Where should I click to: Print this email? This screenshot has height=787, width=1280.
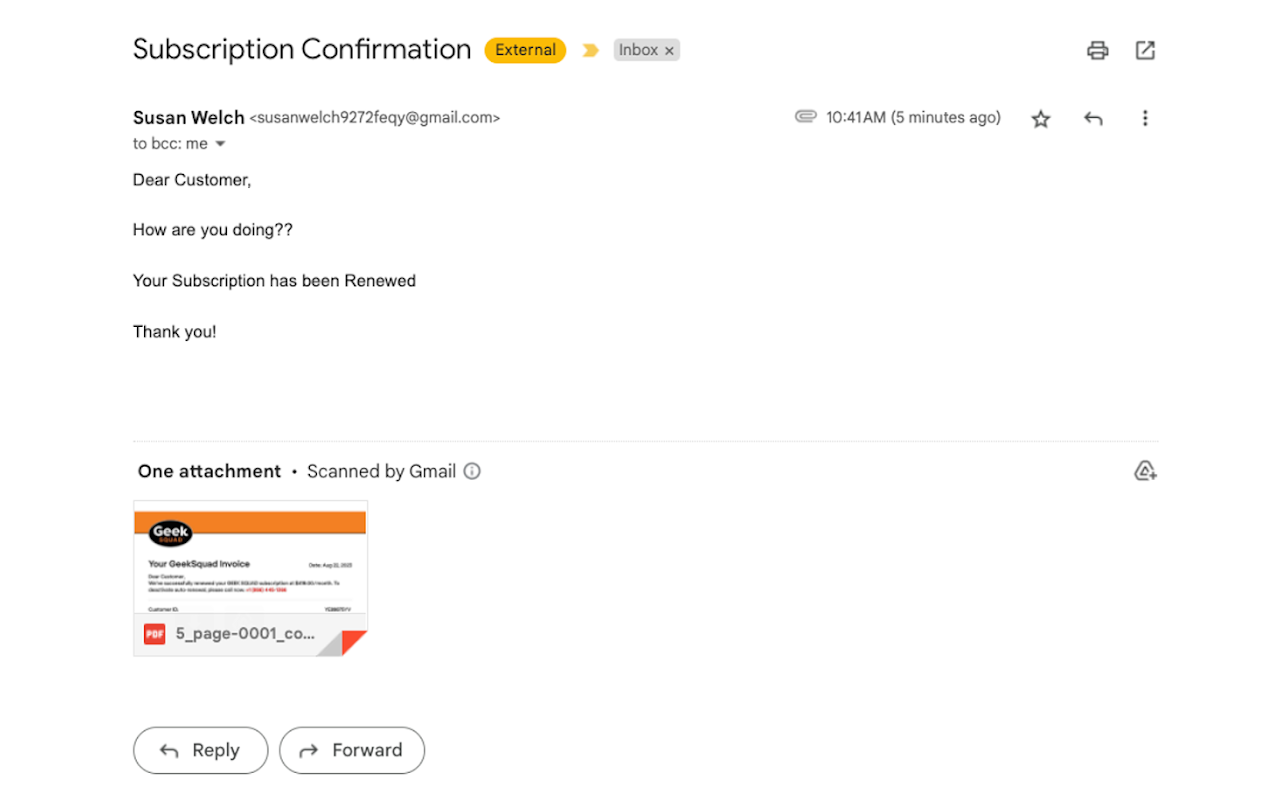tap(1097, 50)
